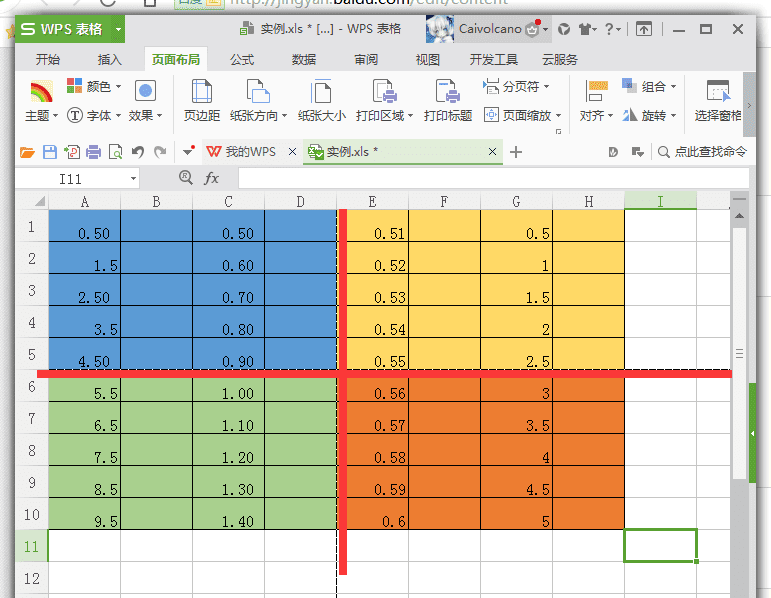The height and width of the screenshot is (598, 771).
Task: Click the 点此查找命令 search box
Action: [702, 152]
